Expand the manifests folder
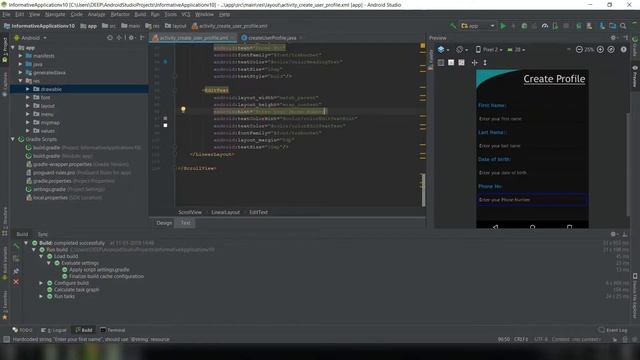Viewport: 640px width, 360px height. (x=21, y=56)
